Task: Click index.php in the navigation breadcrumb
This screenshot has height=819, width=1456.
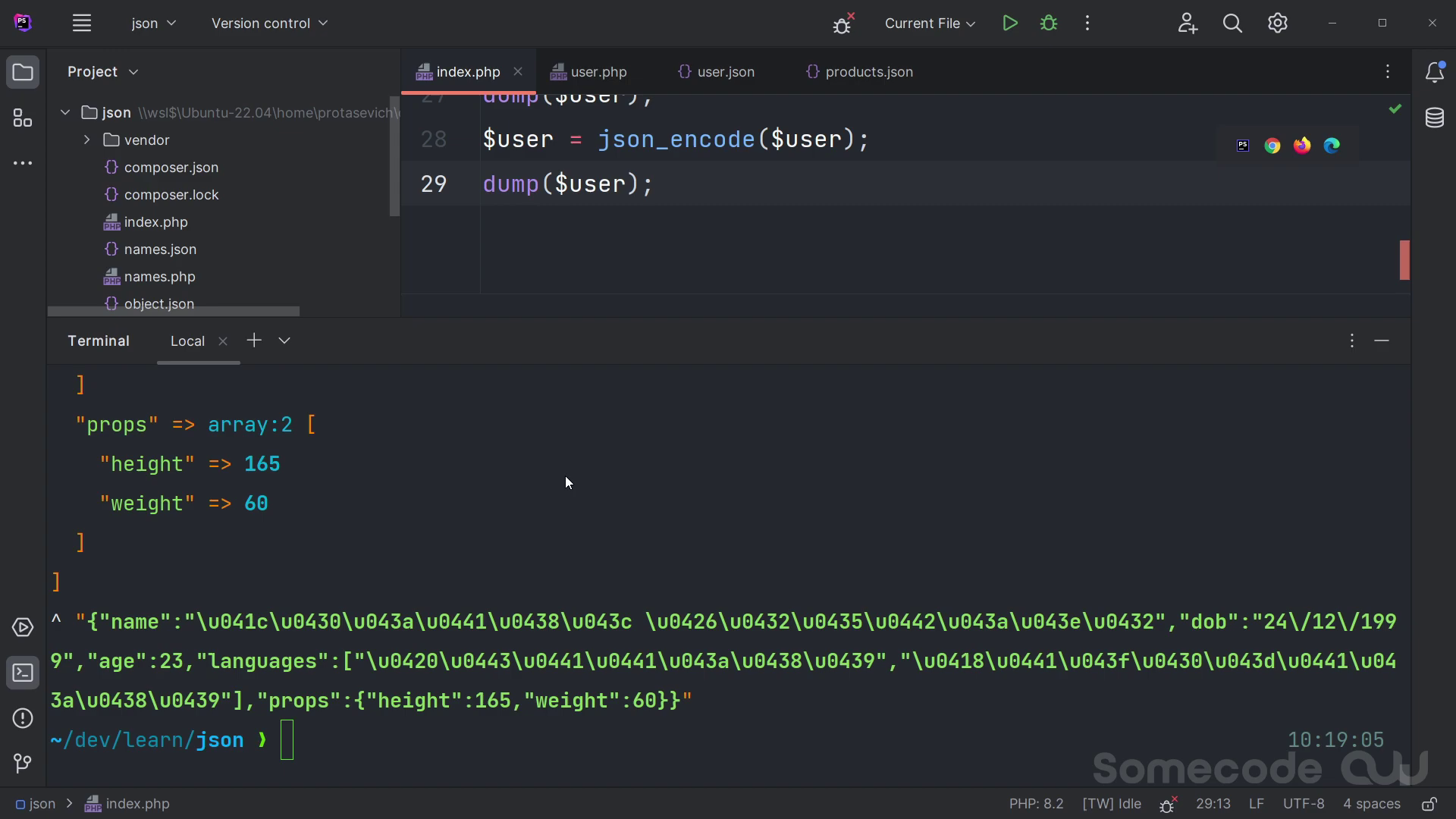Action: click(127, 804)
